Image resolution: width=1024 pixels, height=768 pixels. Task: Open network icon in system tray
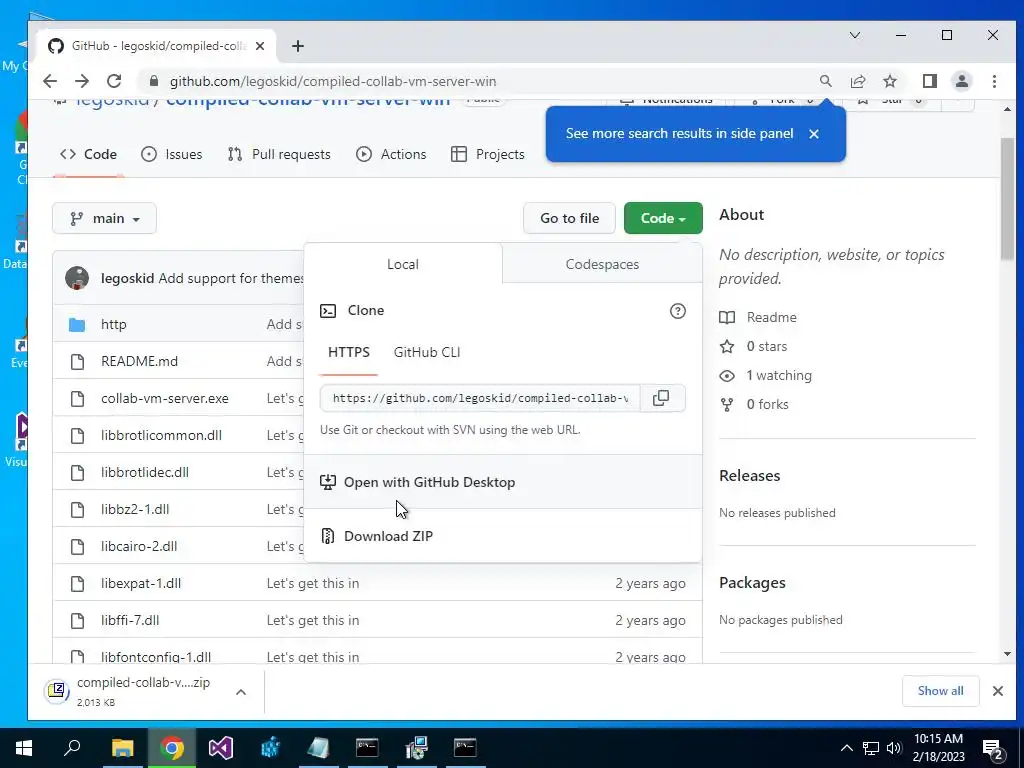click(871, 748)
